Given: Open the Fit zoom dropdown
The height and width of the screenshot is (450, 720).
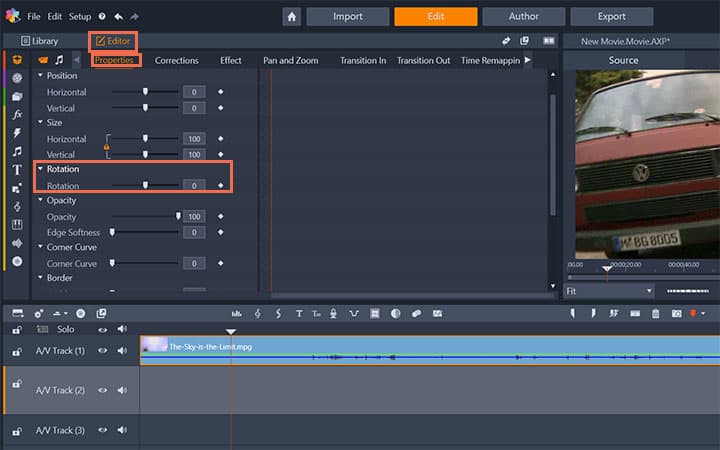Looking at the screenshot, I should click(x=609, y=291).
